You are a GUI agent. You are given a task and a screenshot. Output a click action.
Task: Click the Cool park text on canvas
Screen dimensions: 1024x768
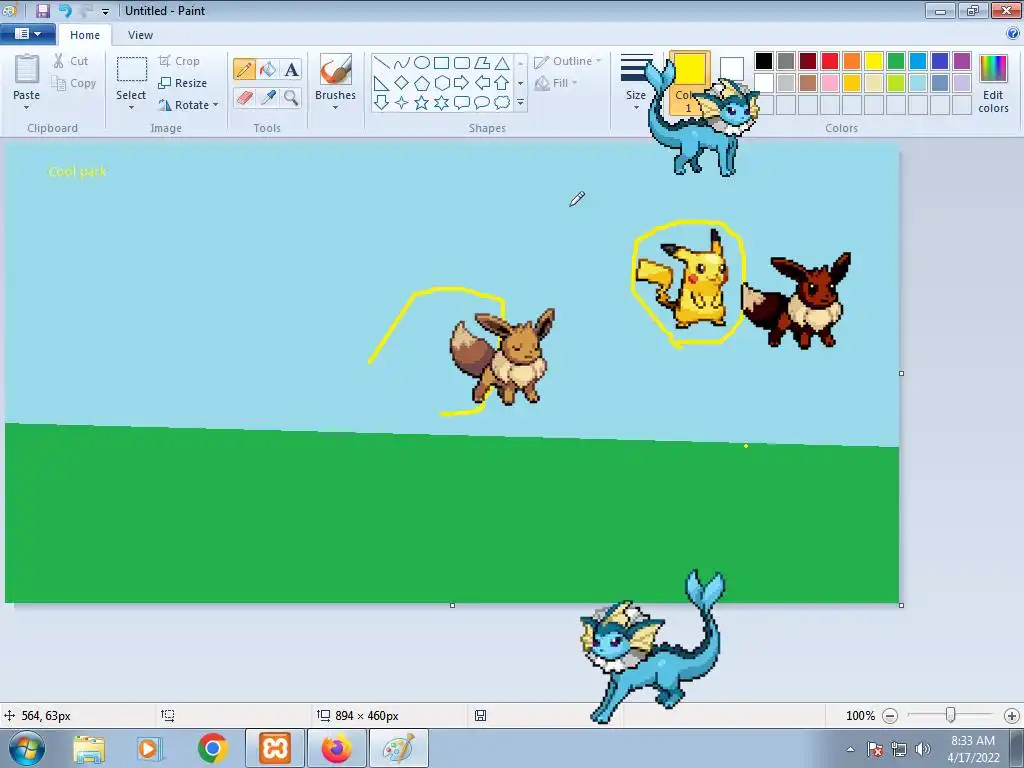coord(77,172)
